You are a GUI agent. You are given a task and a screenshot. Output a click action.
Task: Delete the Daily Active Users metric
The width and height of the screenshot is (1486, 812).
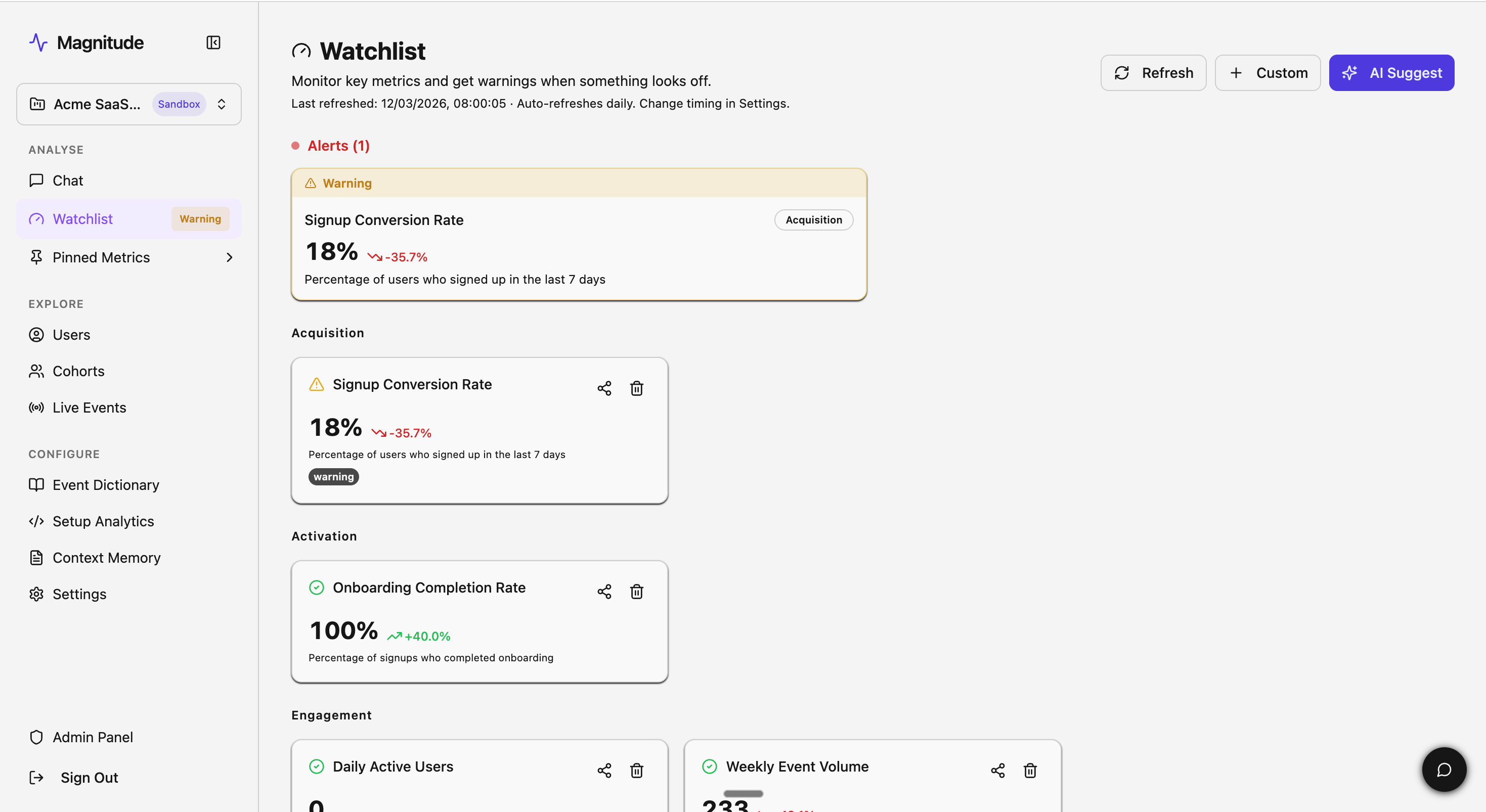(636, 771)
